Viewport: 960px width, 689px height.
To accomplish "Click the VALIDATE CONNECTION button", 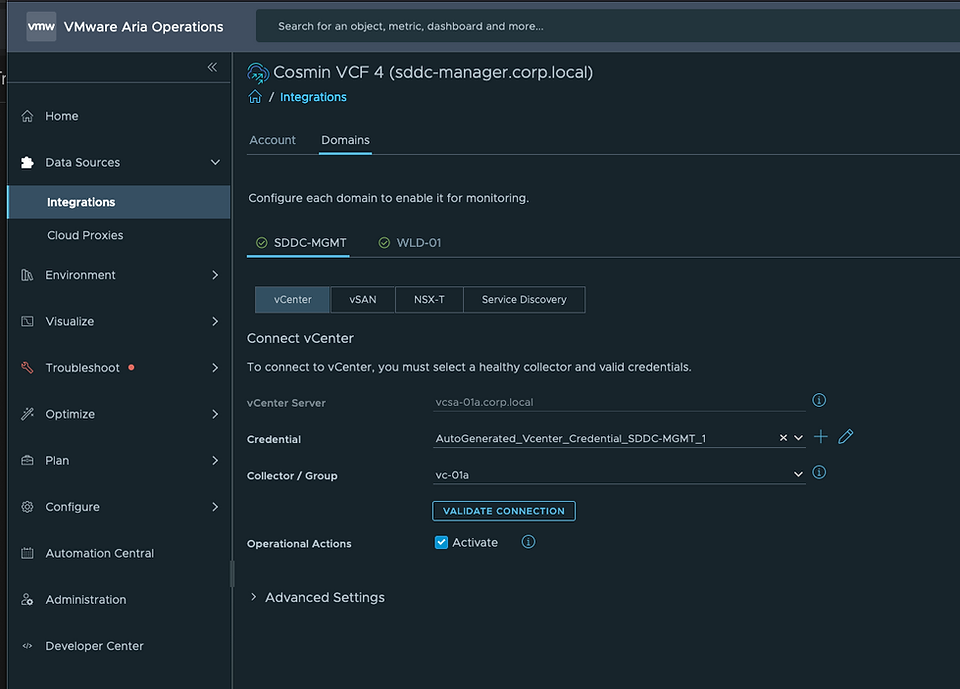I will point(504,511).
